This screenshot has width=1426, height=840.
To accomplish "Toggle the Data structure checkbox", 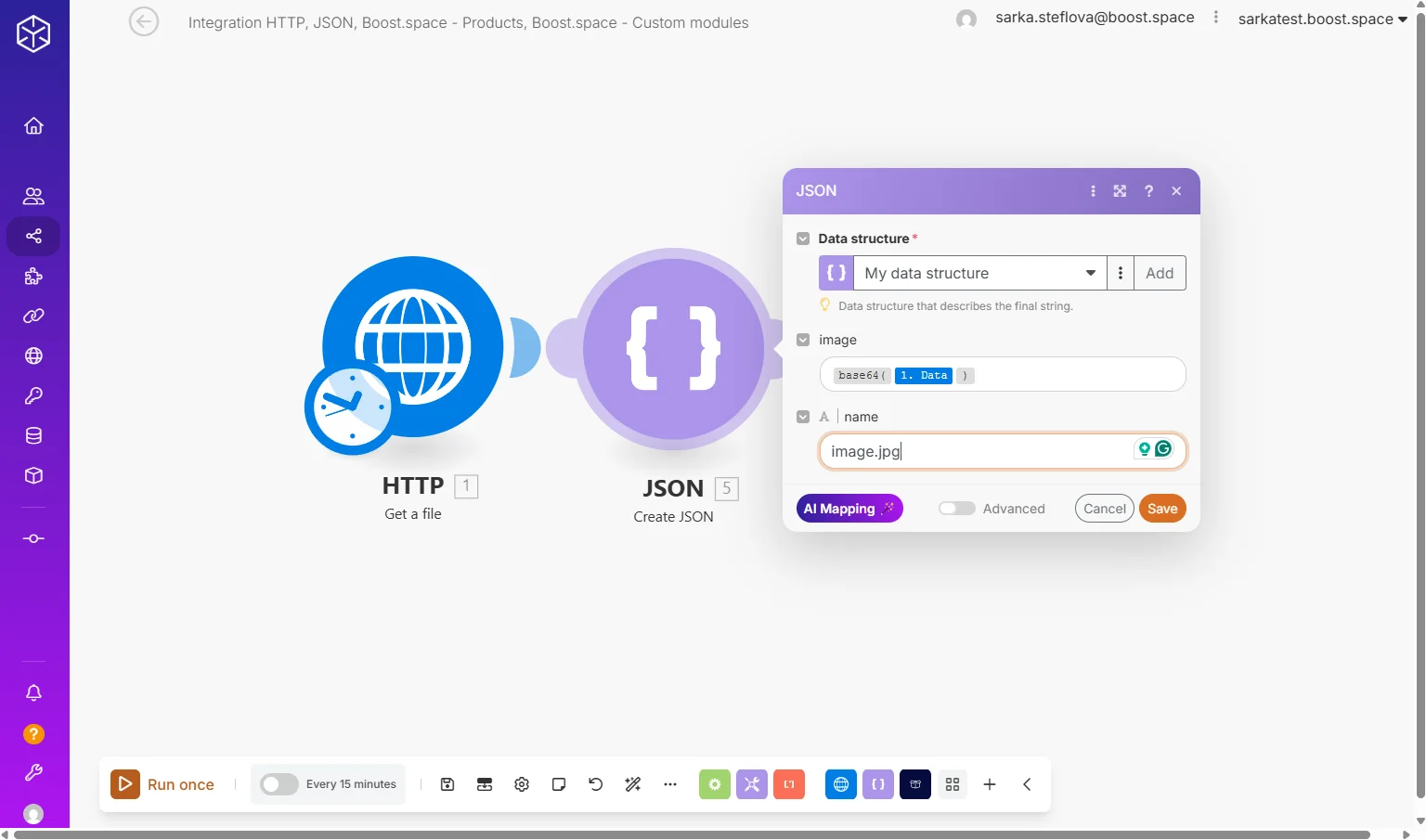I will tap(803, 239).
